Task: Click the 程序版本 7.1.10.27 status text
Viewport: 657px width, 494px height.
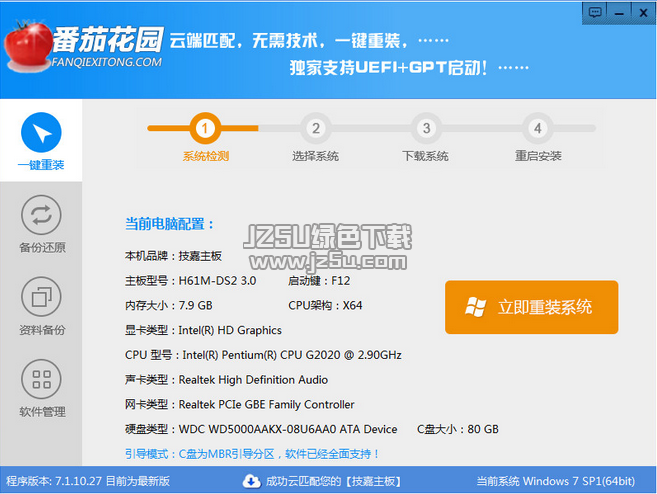Action: (88, 481)
